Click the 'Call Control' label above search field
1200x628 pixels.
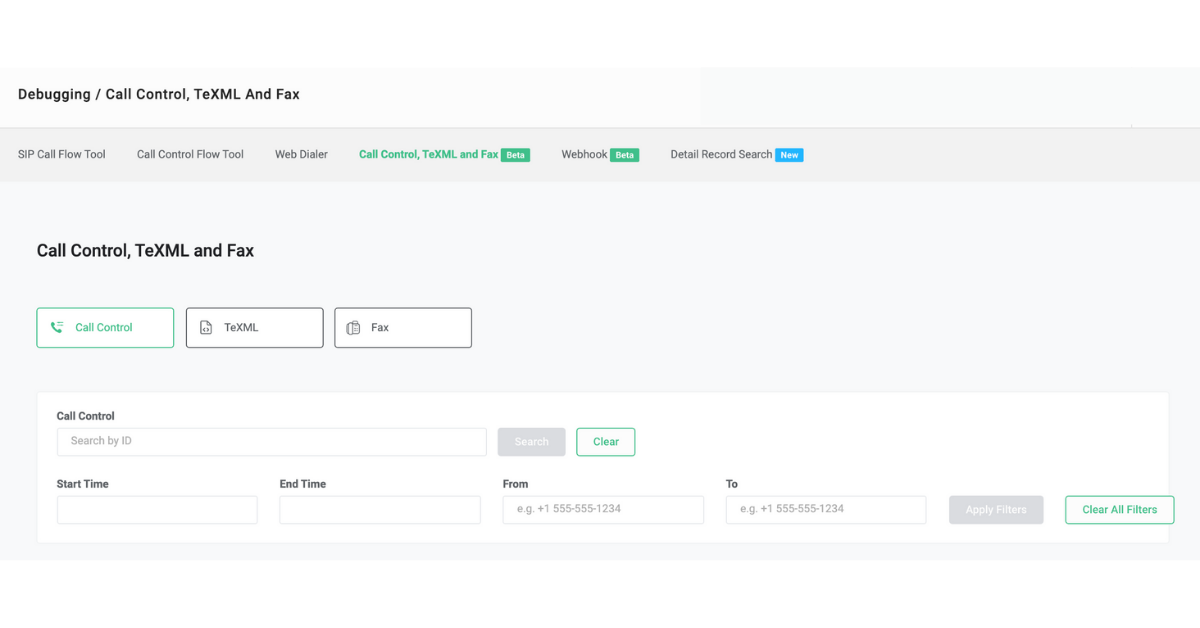click(86, 416)
